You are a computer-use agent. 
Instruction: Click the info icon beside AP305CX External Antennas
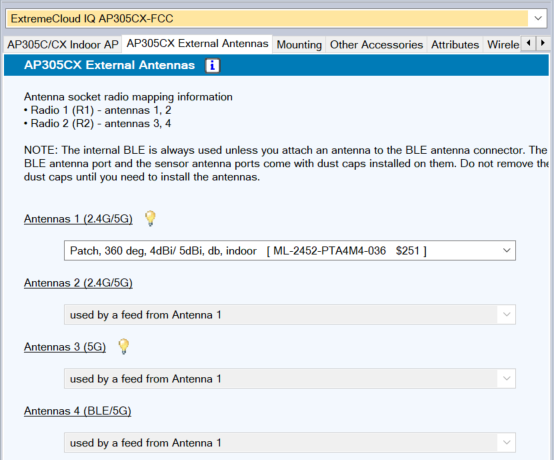coord(212,65)
